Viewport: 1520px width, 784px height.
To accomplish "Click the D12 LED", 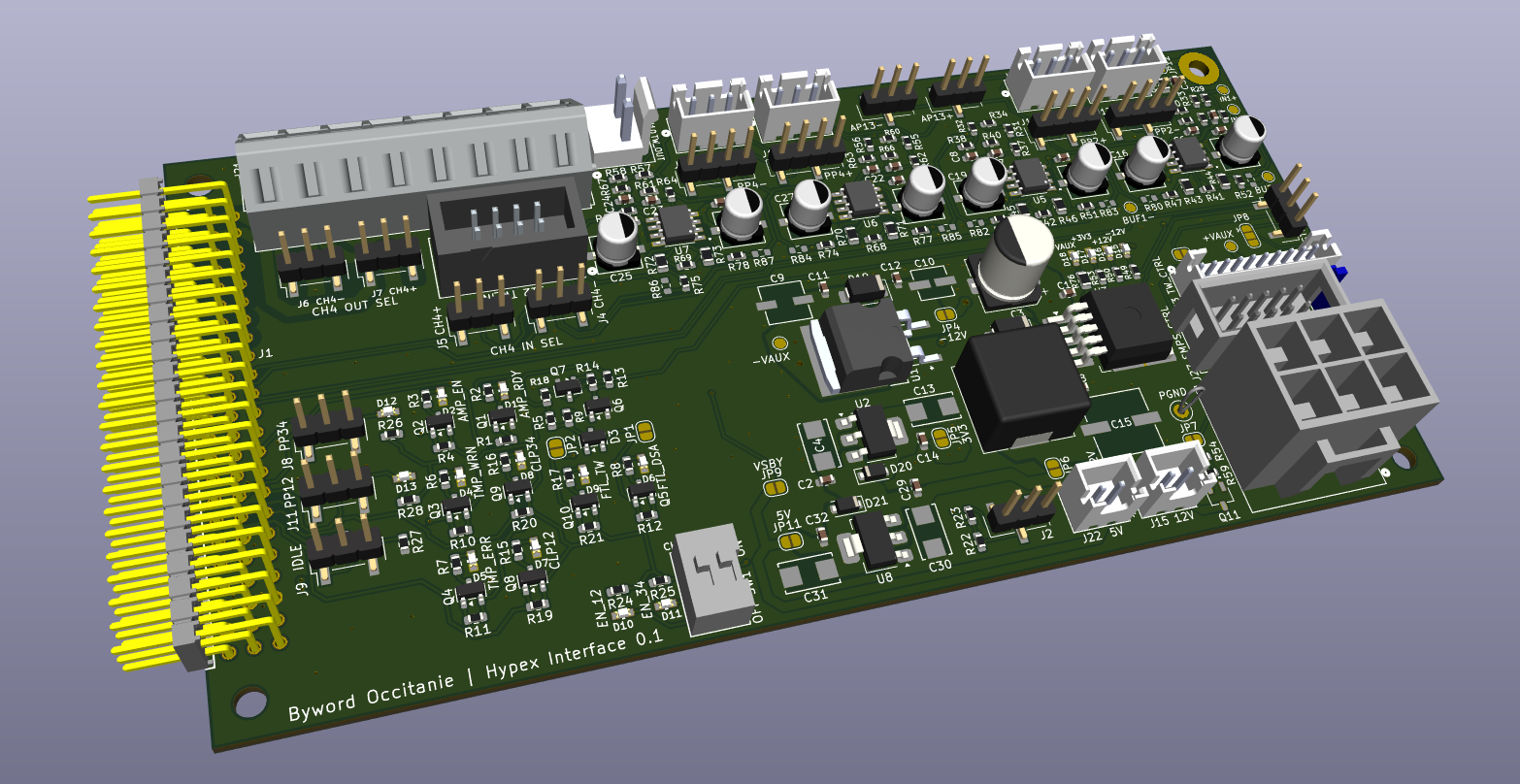I will pos(387,410).
